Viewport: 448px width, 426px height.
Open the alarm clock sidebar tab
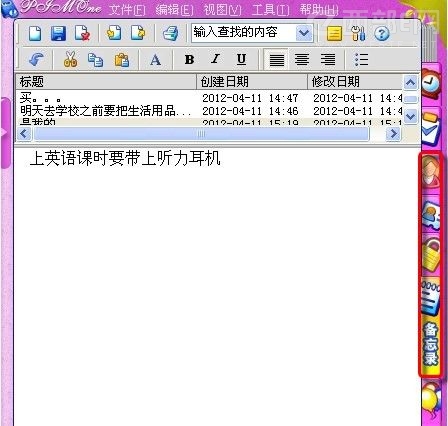pyautogui.click(x=431, y=83)
